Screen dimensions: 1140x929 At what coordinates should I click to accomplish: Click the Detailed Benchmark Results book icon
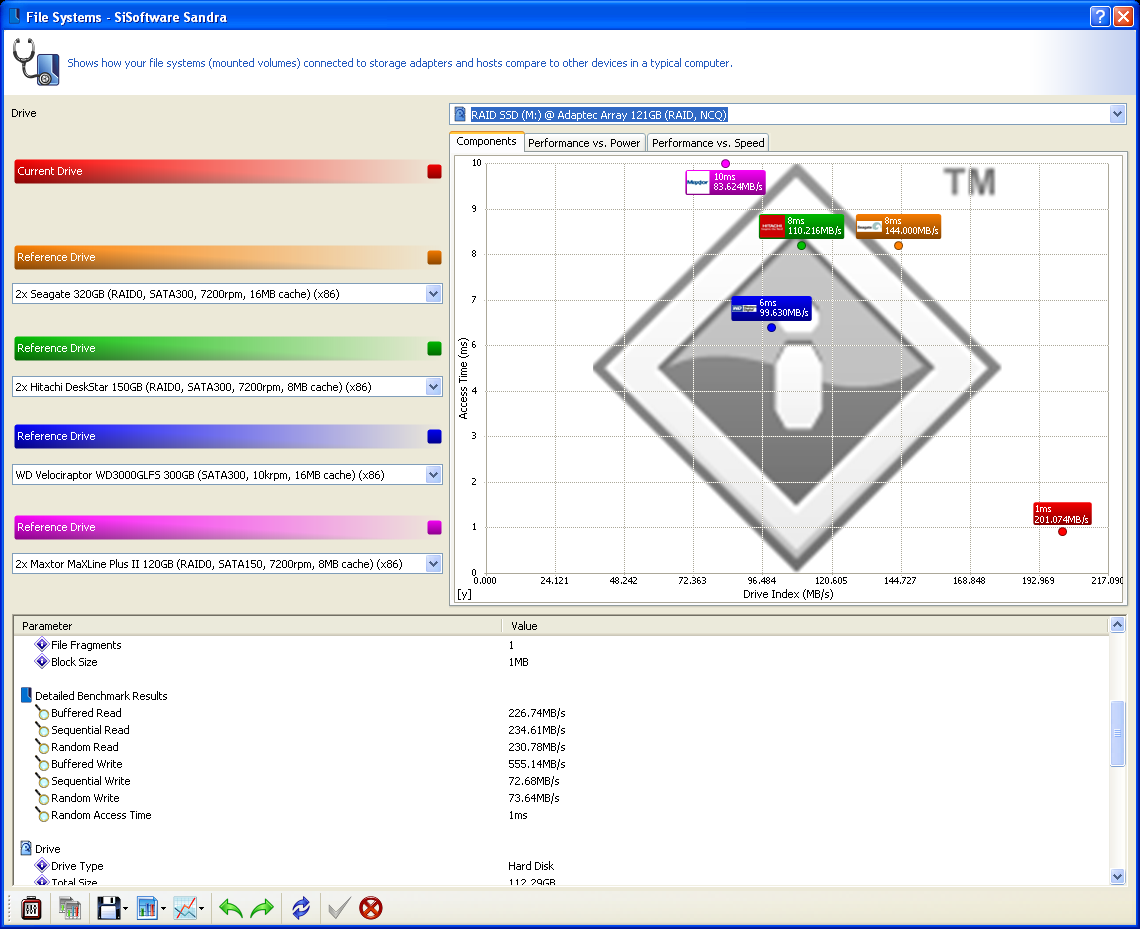coord(26,696)
